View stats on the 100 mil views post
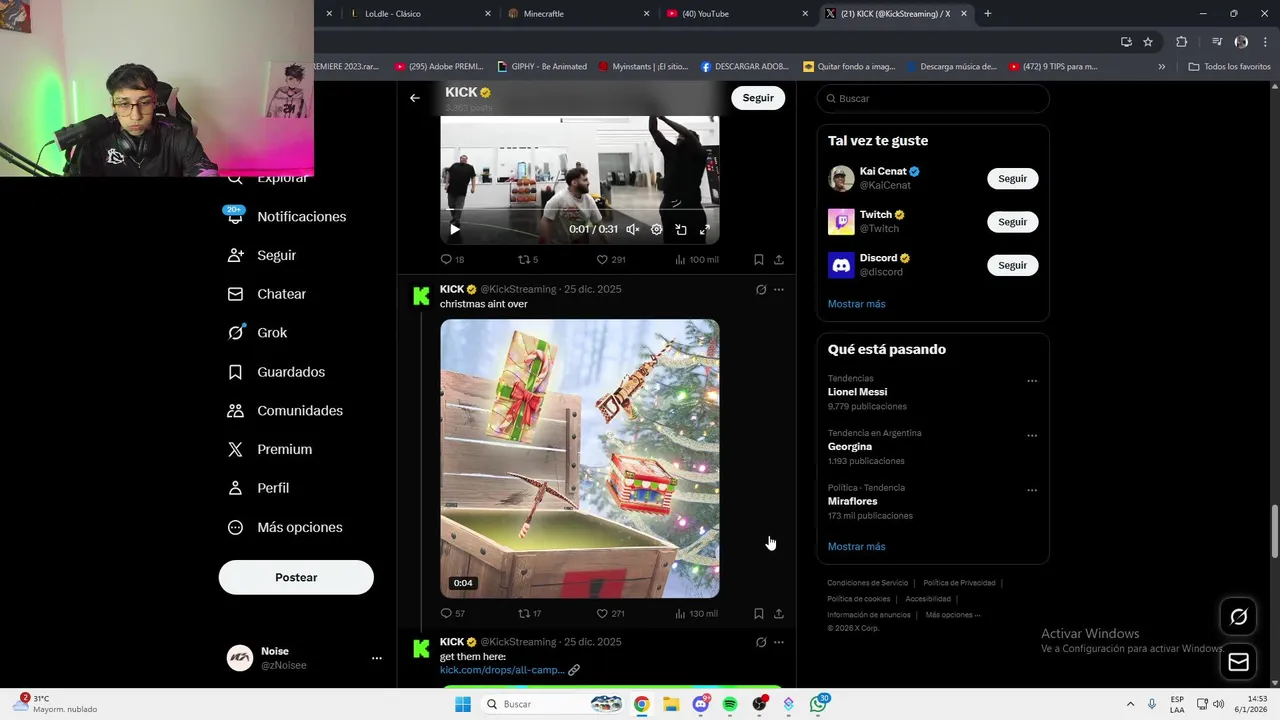 tap(697, 259)
